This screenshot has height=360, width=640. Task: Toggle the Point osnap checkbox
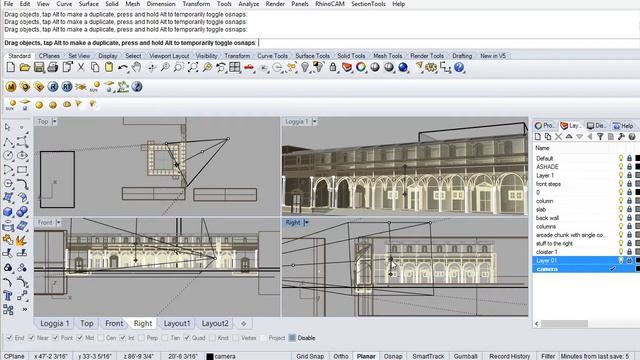tap(56, 338)
